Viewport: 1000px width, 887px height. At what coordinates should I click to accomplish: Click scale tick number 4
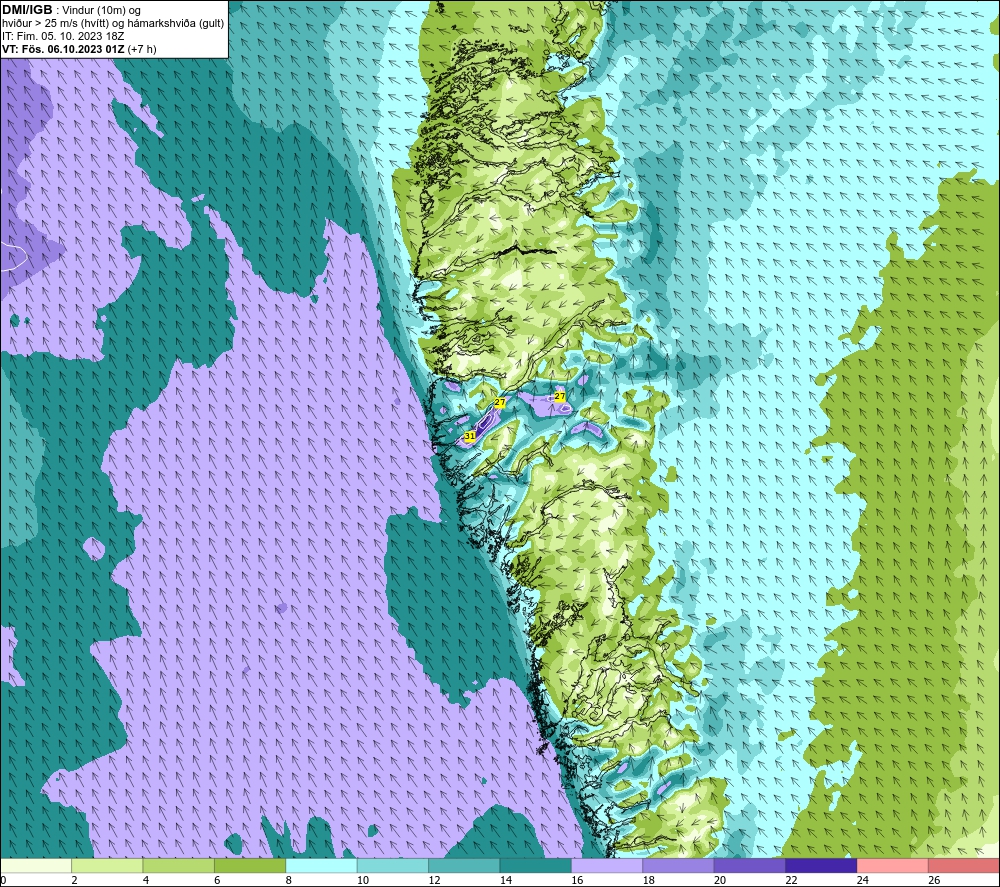tap(146, 880)
